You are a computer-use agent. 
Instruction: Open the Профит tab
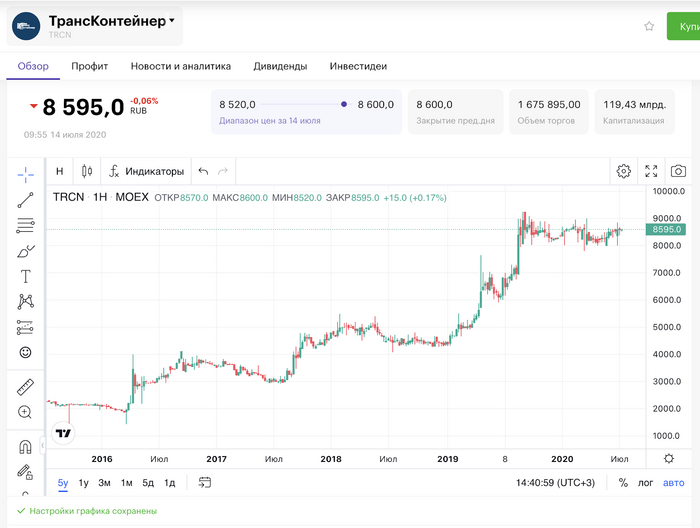[90, 66]
